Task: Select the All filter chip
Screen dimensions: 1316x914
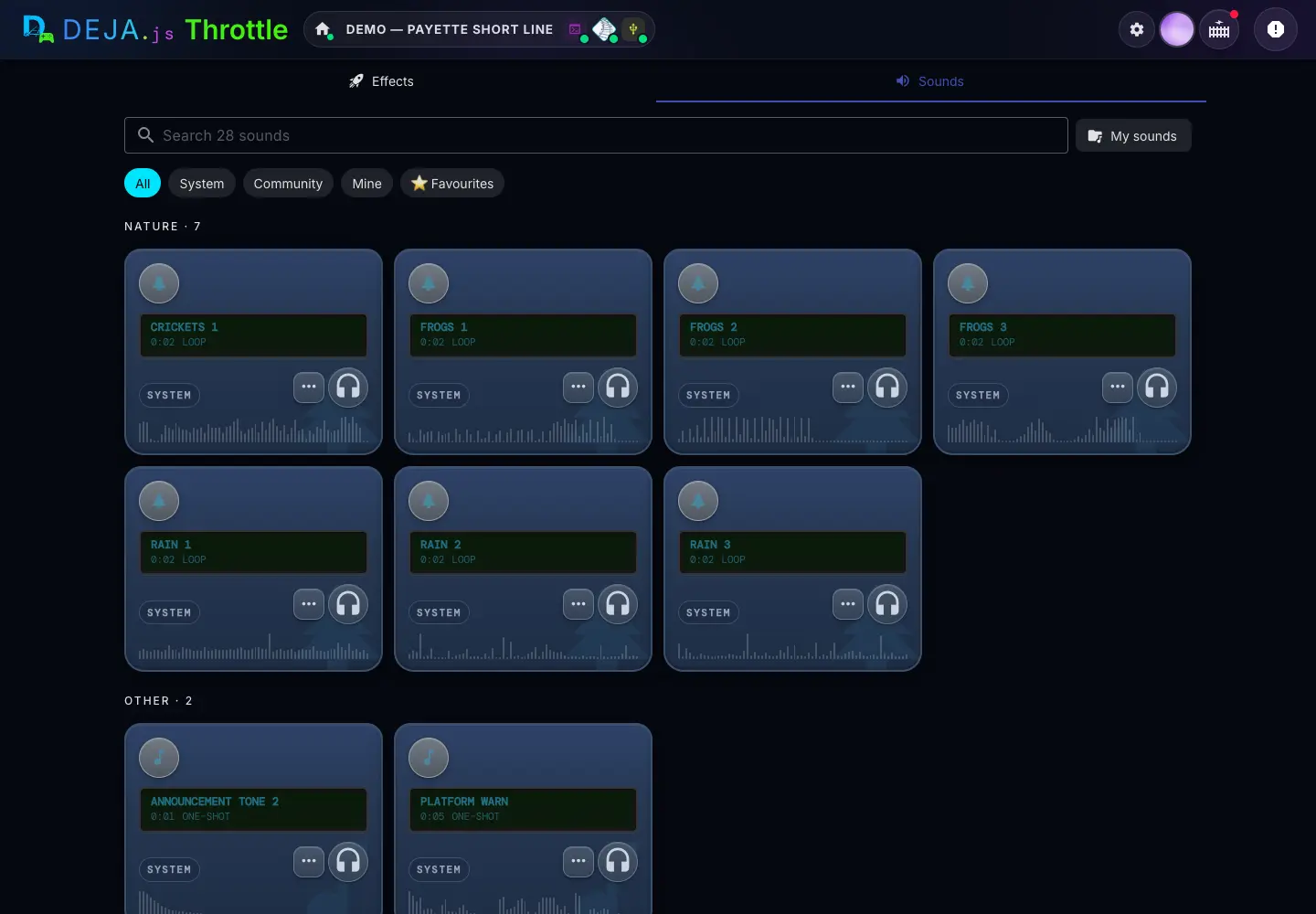Action: tap(143, 184)
